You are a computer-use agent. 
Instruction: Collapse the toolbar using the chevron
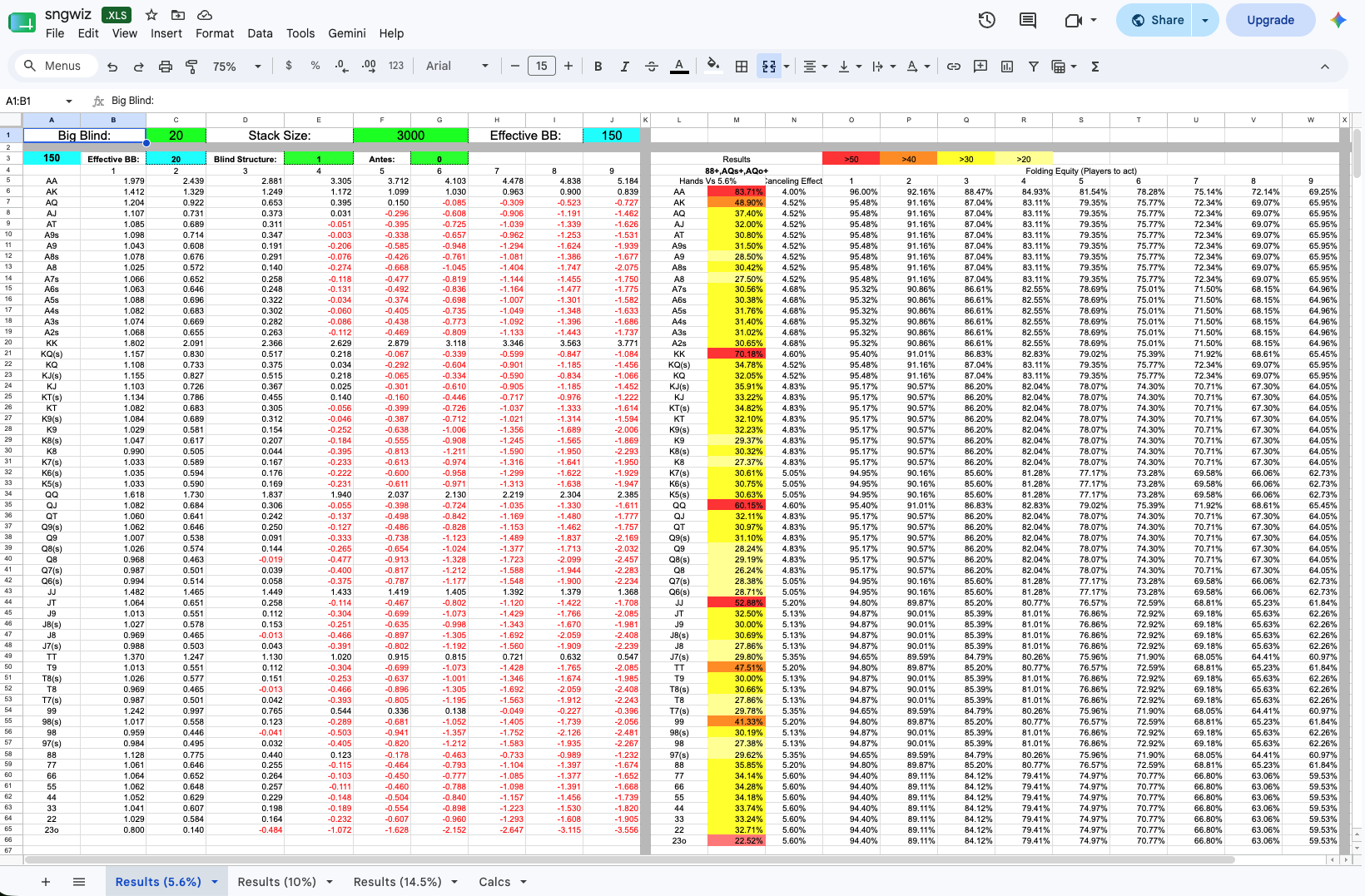click(1325, 67)
